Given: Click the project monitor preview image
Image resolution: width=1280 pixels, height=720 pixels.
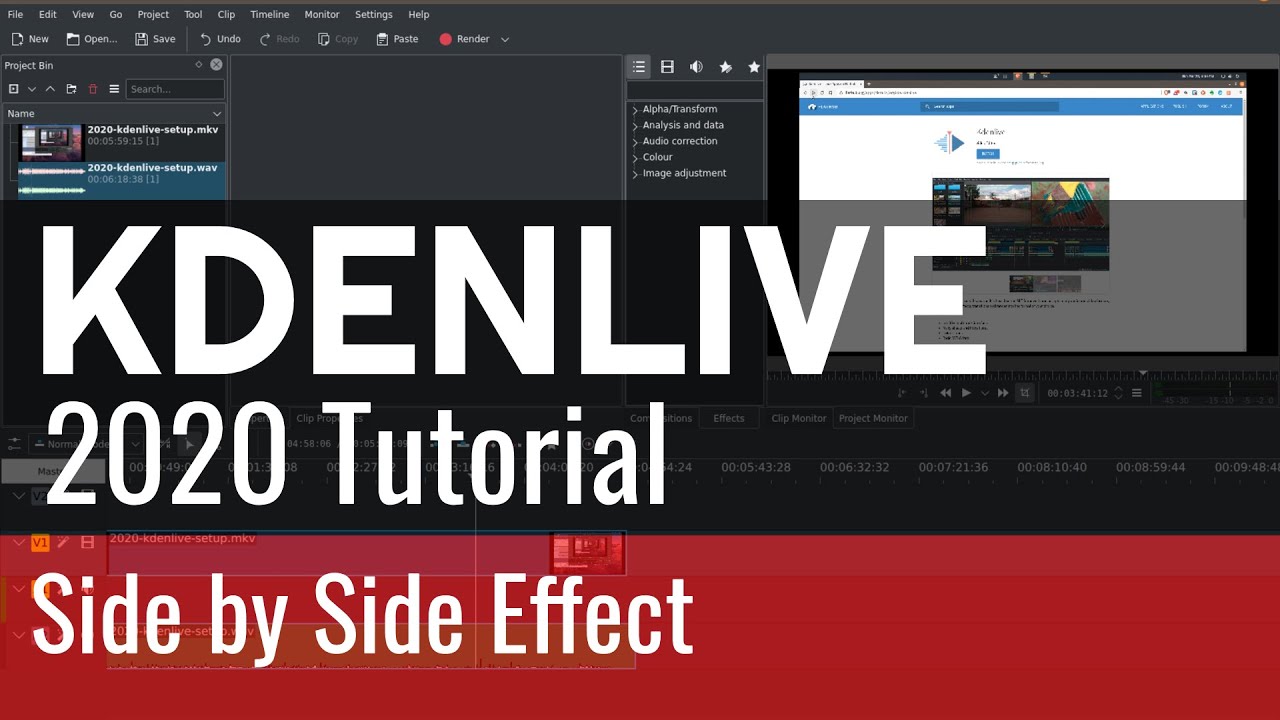Looking at the screenshot, I should tap(1022, 212).
